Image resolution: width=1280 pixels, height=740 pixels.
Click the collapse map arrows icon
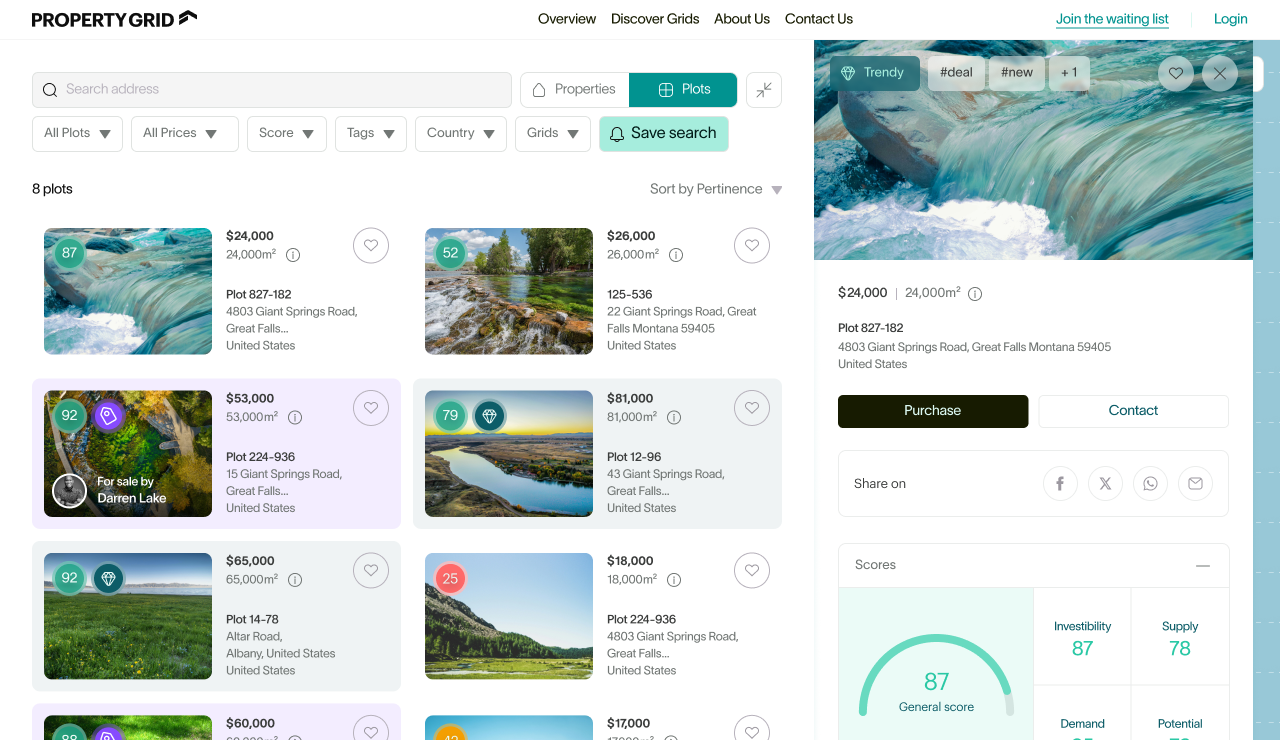(764, 90)
